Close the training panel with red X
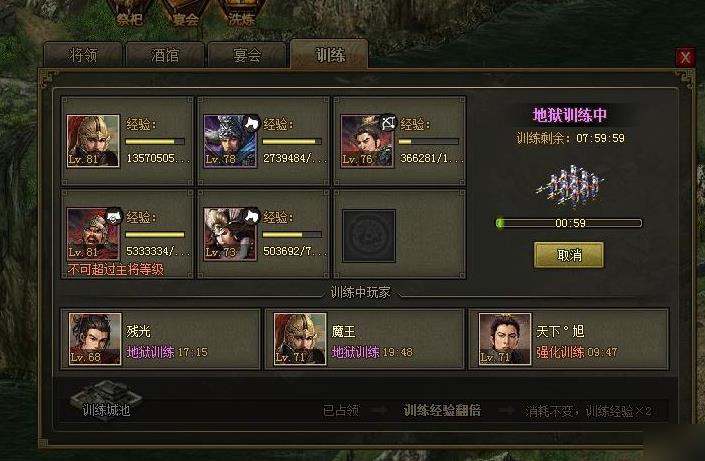705x461 pixels. (x=685, y=57)
